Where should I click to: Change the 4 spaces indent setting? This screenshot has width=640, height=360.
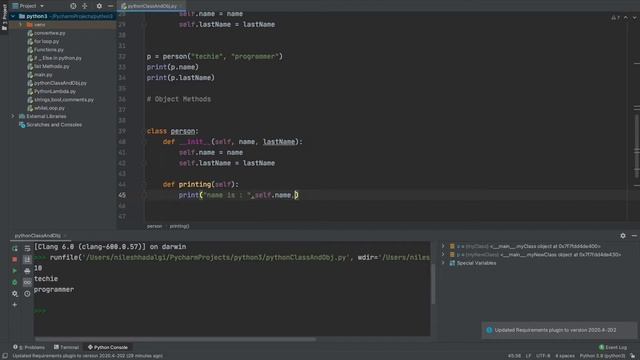[x=565, y=356]
